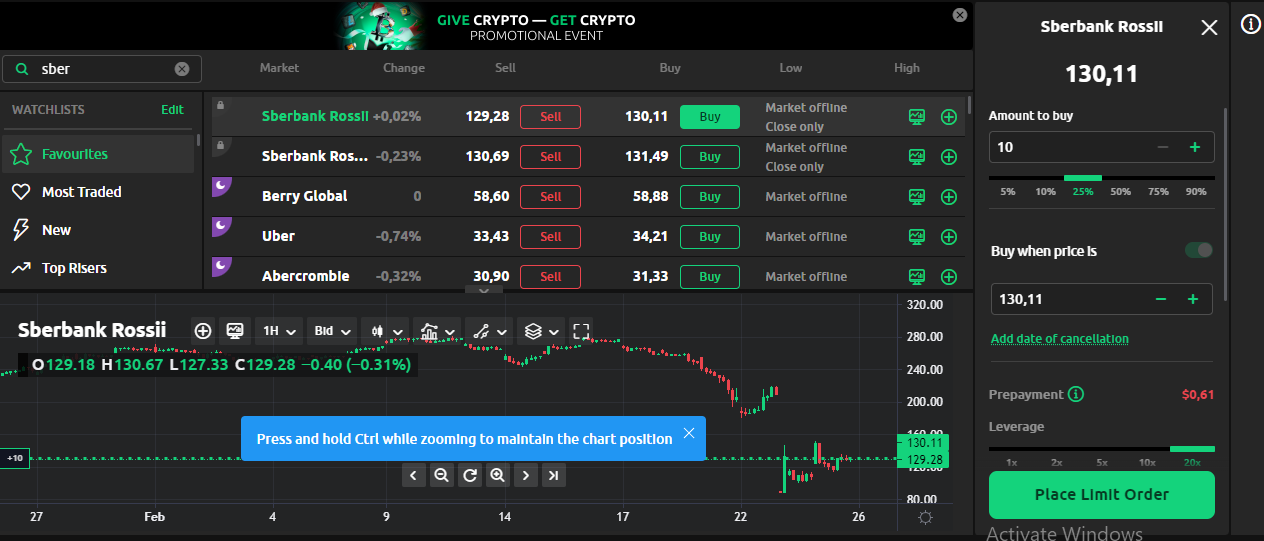Move chart view to the left
This screenshot has height=541, width=1264.
coord(414,475)
